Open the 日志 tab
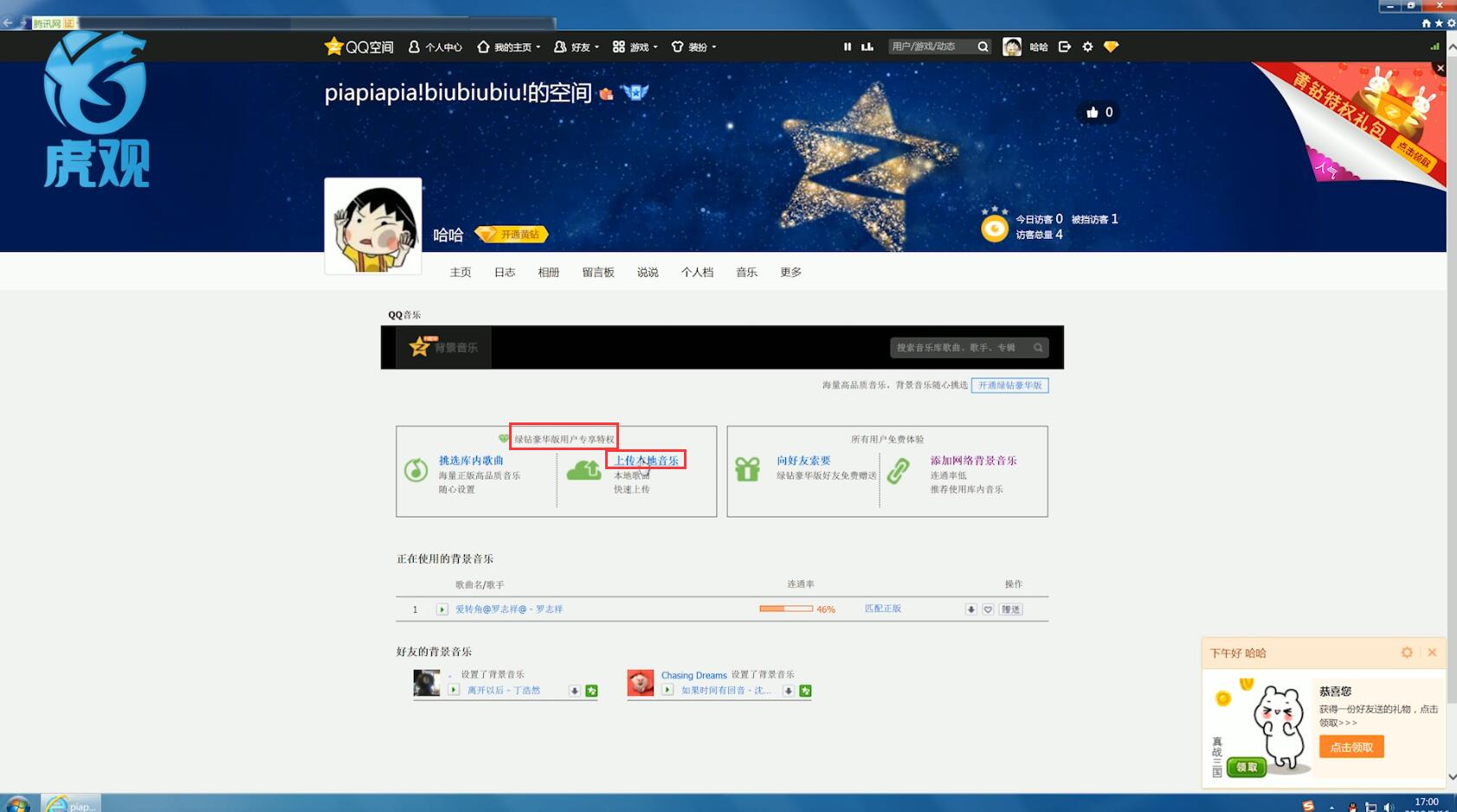The height and width of the screenshot is (812, 1457). [505, 272]
